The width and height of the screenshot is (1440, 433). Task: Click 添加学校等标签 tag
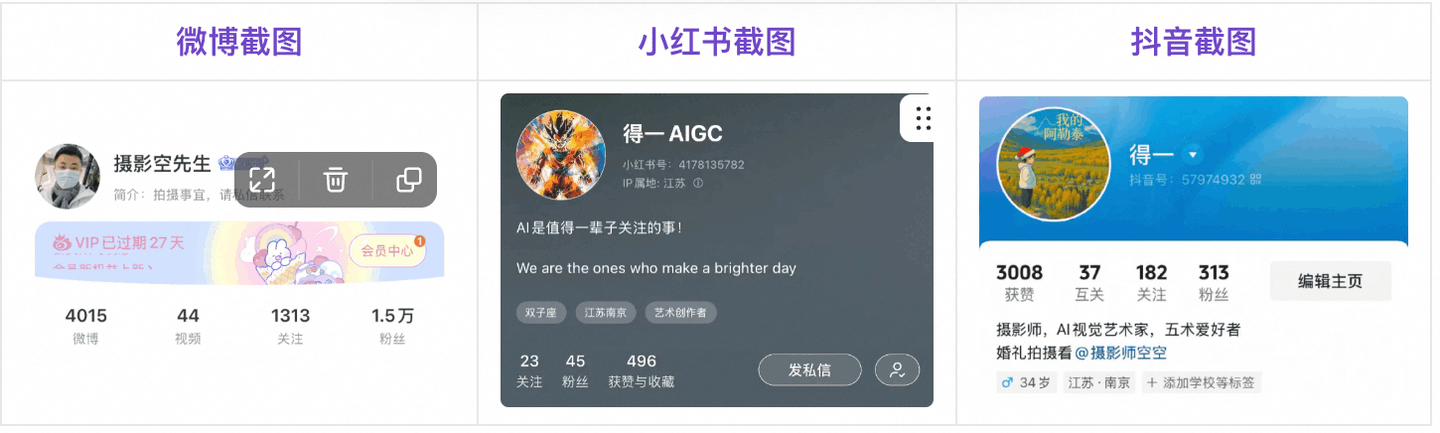point(1201,382)
